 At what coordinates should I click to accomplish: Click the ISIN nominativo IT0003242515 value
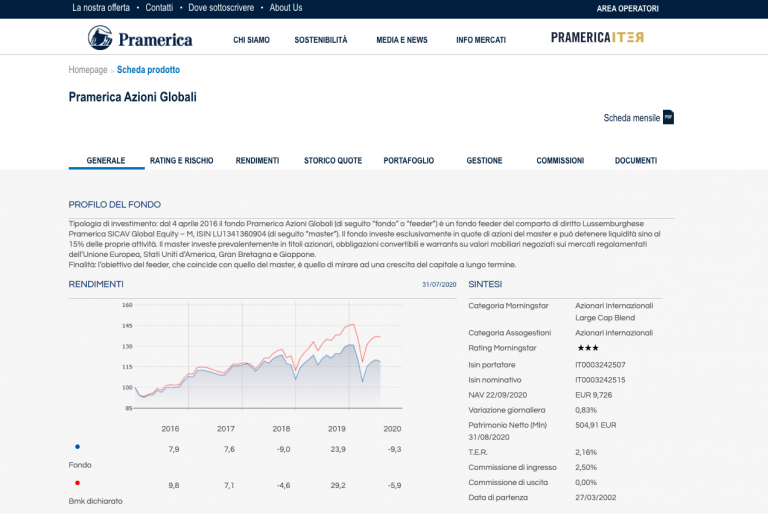pos(600,380)
